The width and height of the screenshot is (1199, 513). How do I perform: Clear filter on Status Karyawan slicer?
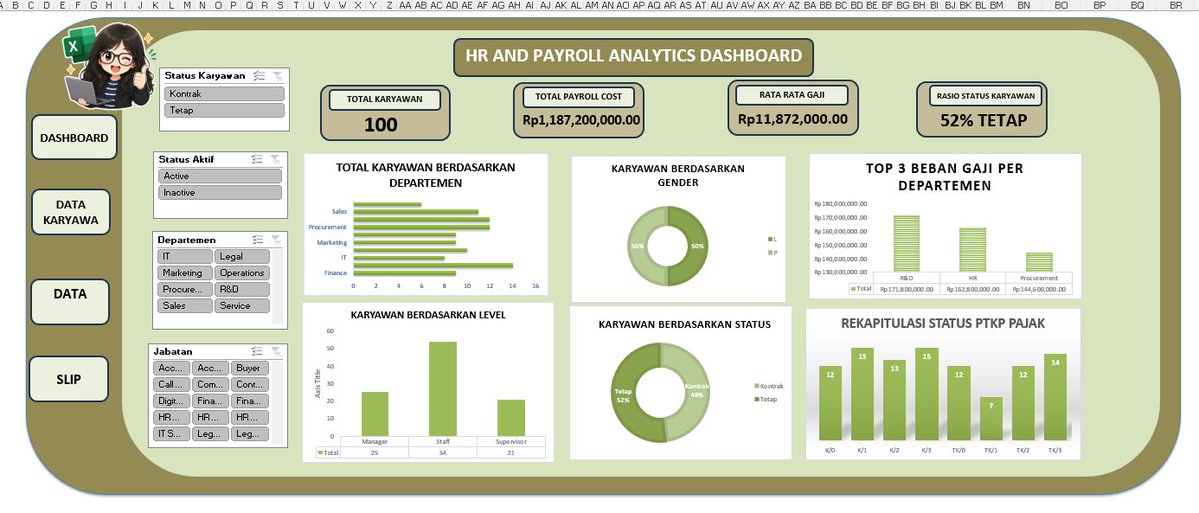click(x=278, y=76)
